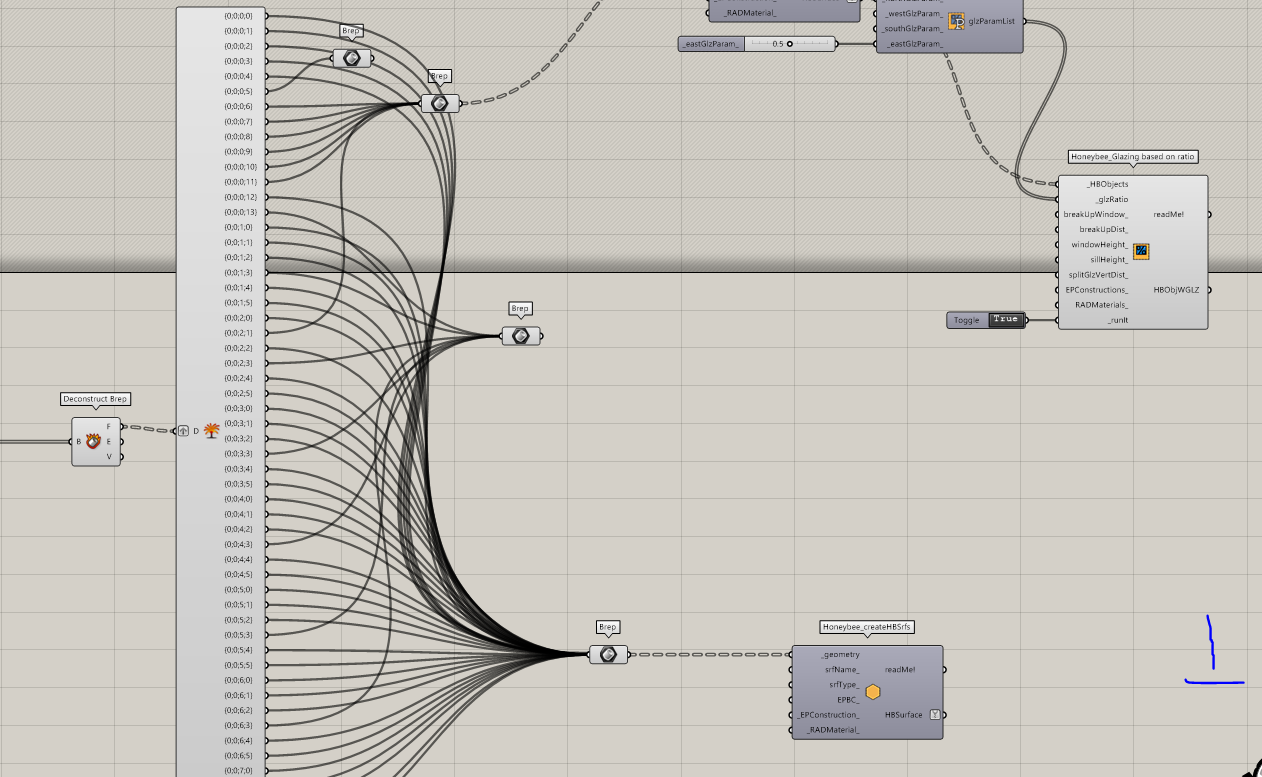This screenshot has width=1262, height=777.
Task: Click the _eastGlzParam_ slider name label
Action: tap(711, 44)
